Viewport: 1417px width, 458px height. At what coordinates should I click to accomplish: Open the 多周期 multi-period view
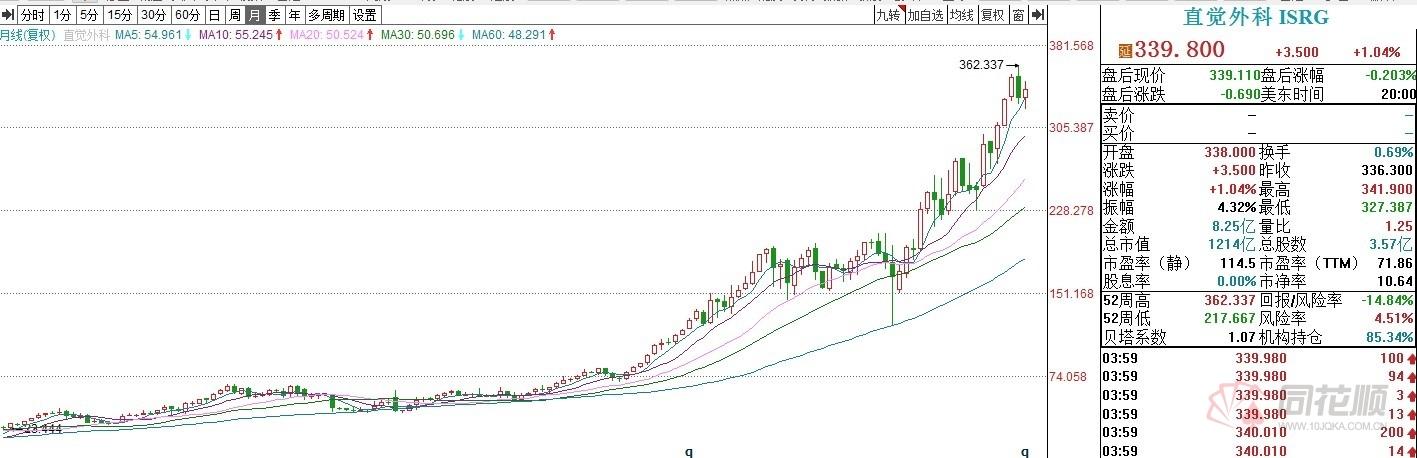coord(326,15)
